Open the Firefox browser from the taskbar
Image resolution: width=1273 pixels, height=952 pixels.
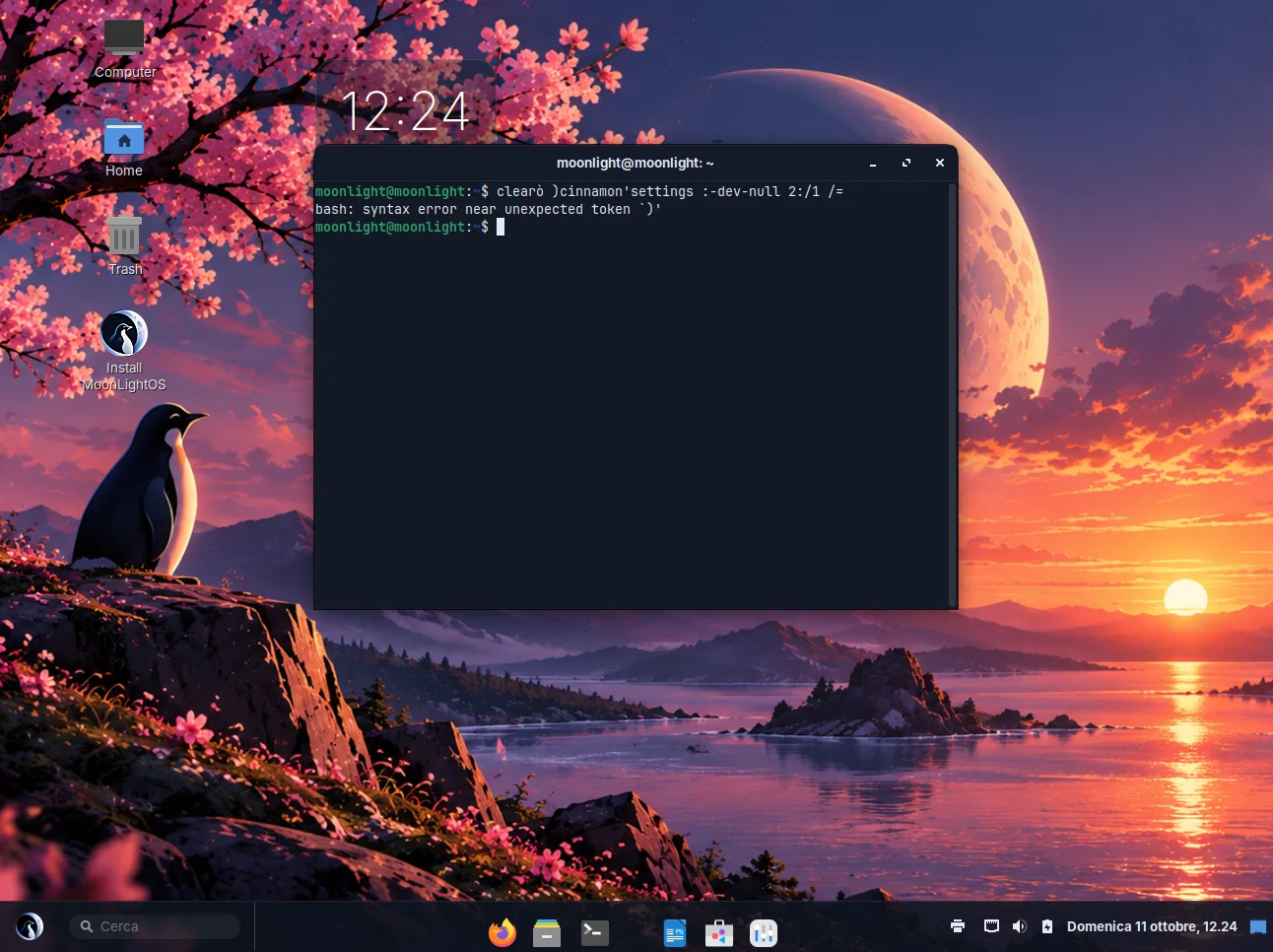502,932
